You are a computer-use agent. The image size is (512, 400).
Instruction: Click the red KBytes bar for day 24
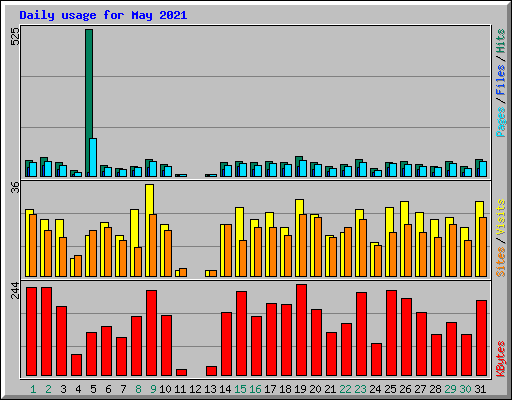pyautogui.click(x=376, y=360)
